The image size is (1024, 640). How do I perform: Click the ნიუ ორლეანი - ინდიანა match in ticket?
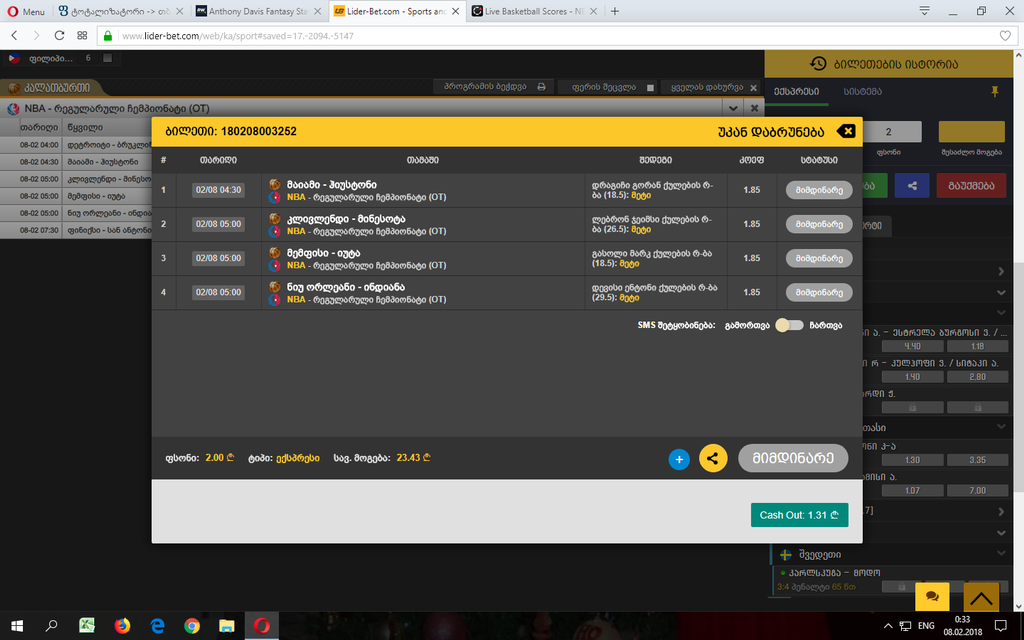pyautogui.click(x=346, y=287)
